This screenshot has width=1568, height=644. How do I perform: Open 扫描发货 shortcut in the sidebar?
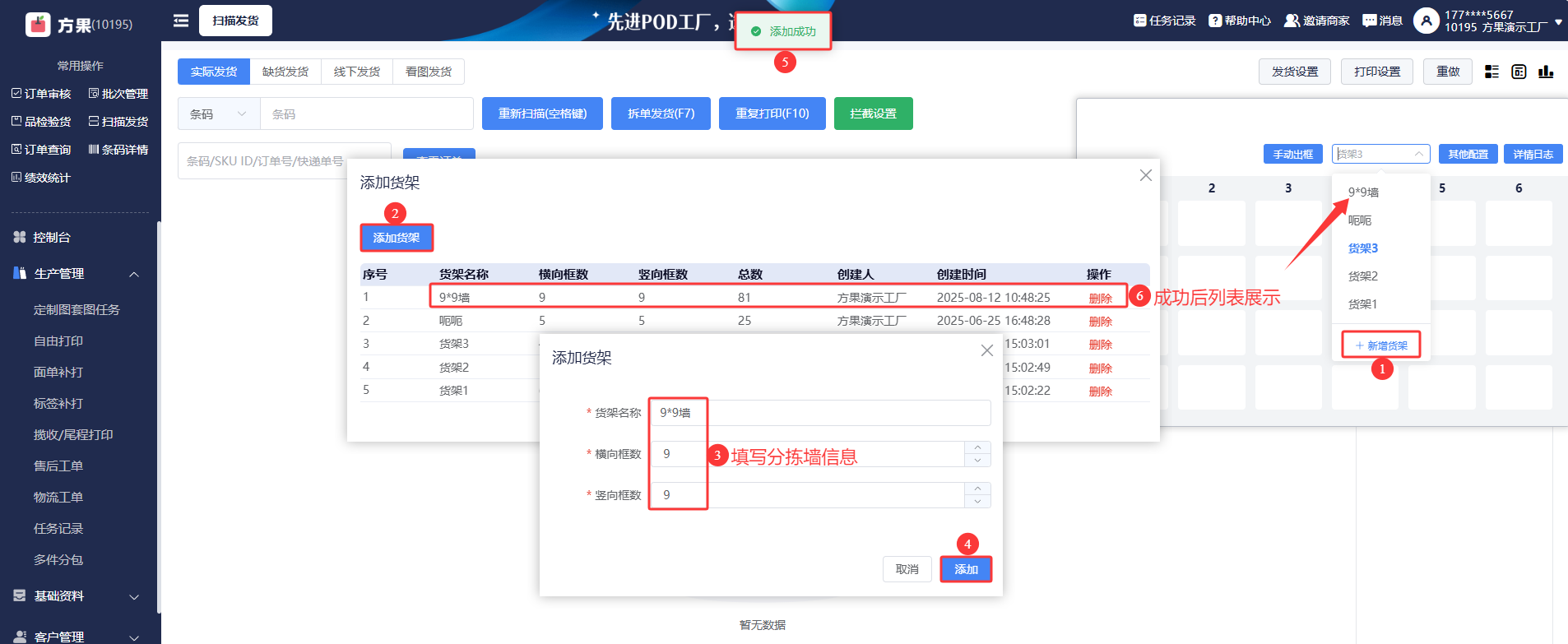click(x=118, y=122)
